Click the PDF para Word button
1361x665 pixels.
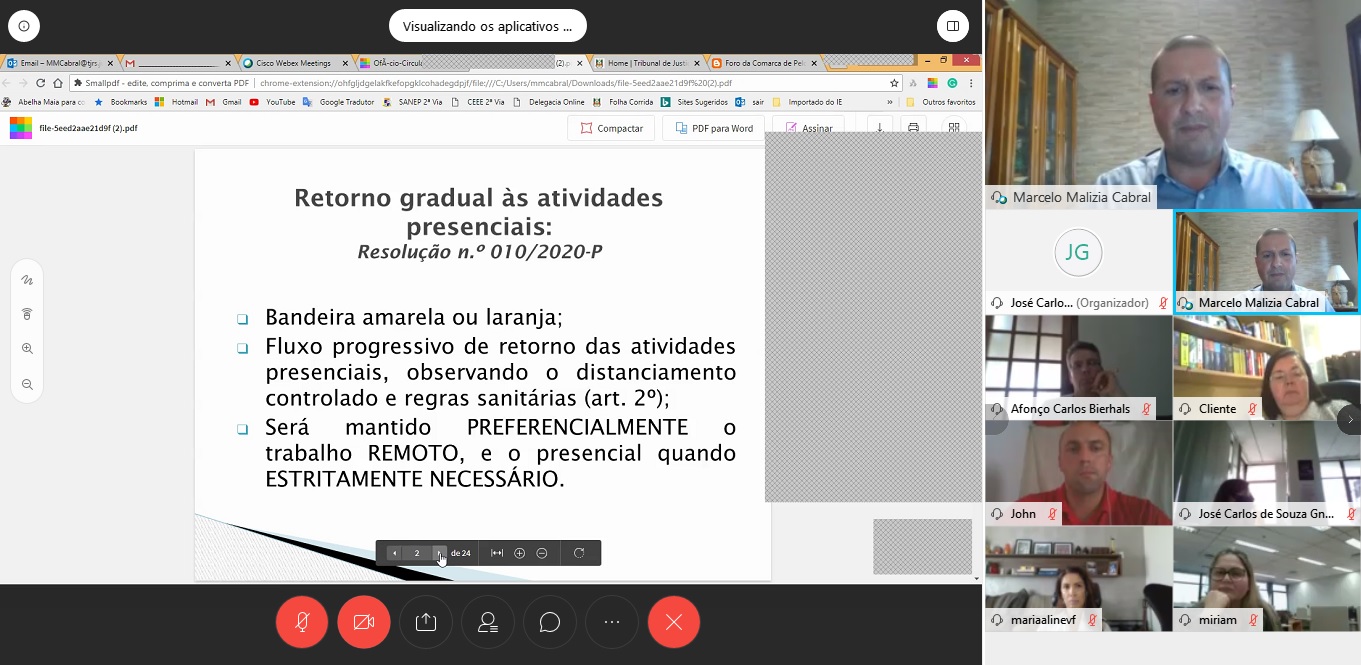point(714,128)
